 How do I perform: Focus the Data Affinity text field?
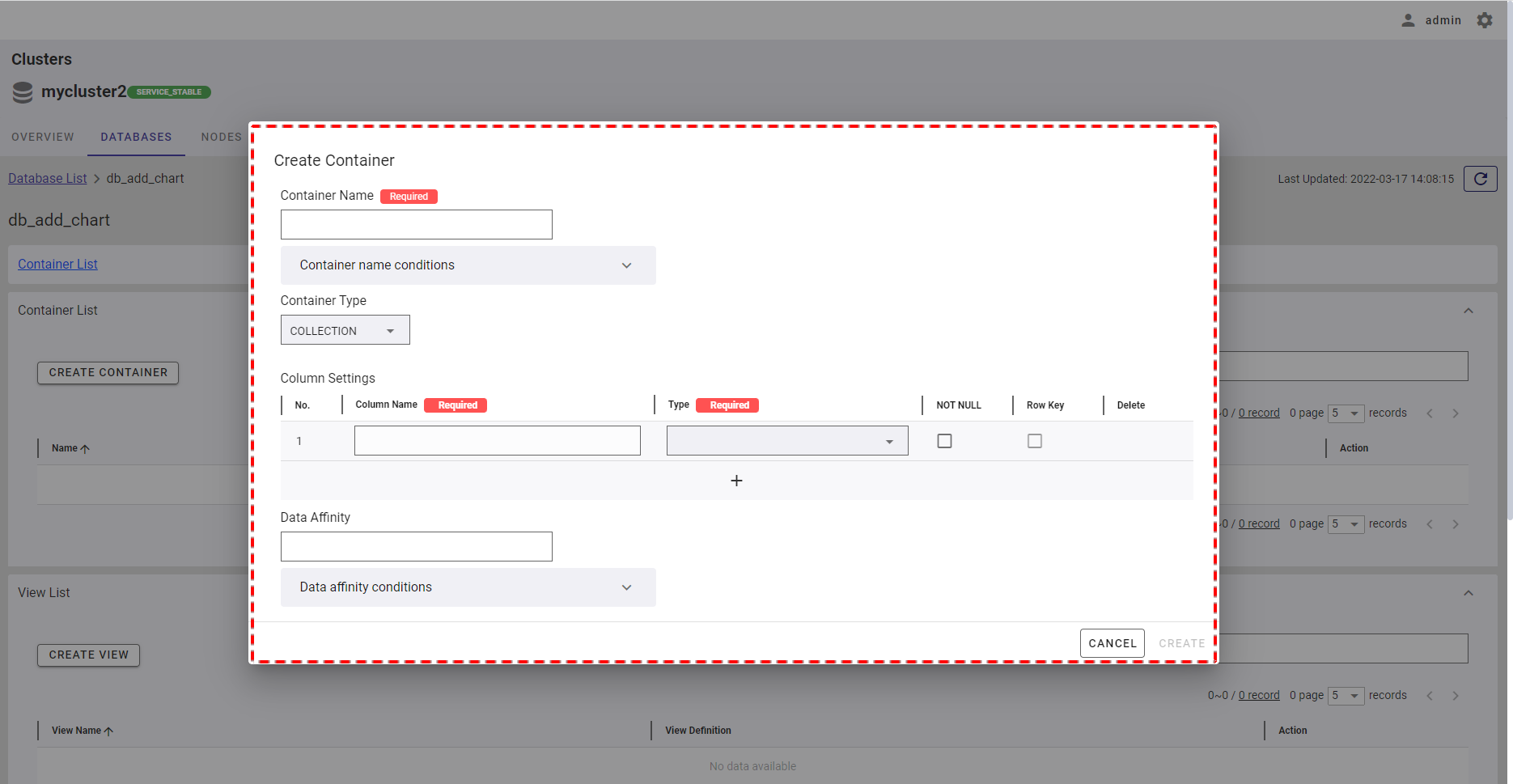(x=416, y=547)
